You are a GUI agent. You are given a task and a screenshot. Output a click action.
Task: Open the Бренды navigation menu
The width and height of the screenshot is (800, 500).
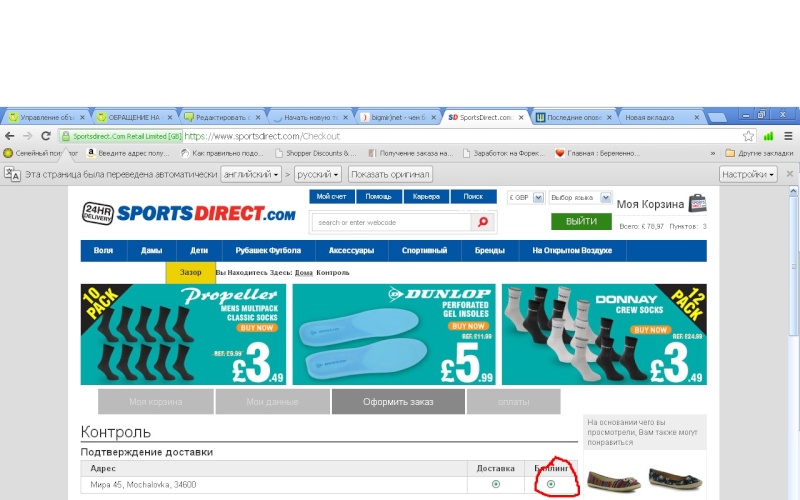tap(490, 251)
